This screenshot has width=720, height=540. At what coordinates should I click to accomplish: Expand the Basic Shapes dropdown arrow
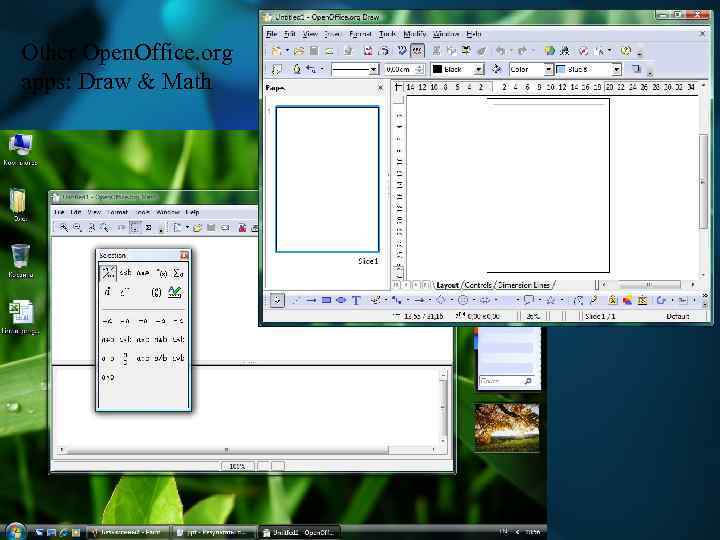pos(452,300)
